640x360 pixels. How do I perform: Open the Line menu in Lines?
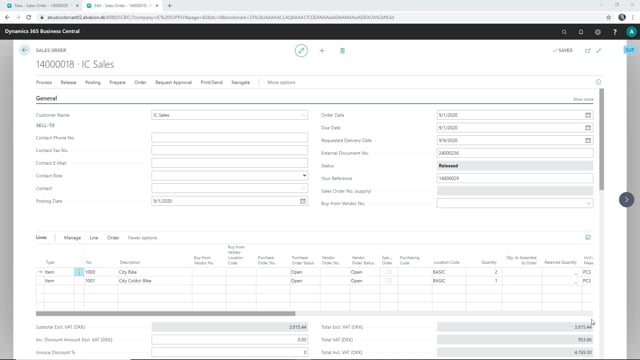(94, 238)
